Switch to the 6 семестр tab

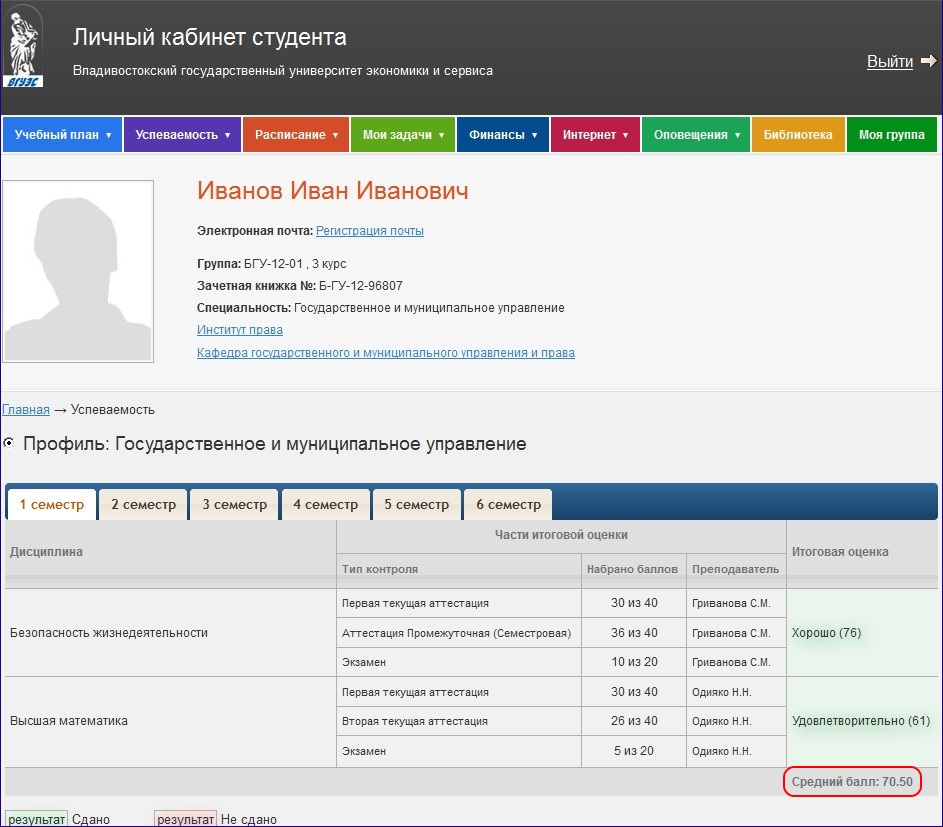(508, 504)
